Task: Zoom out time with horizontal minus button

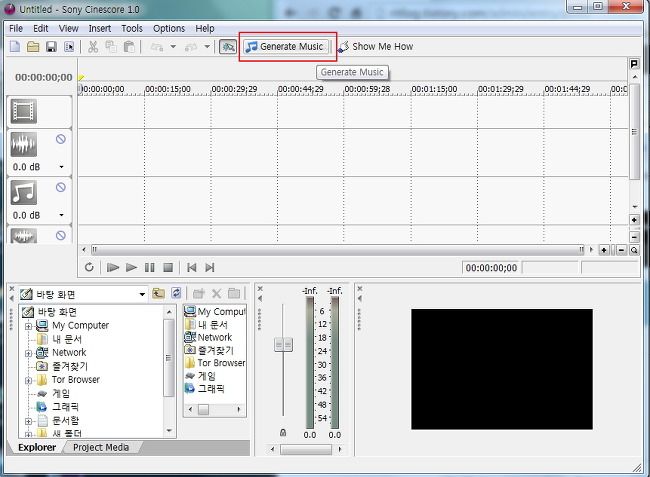Action: 621,250
